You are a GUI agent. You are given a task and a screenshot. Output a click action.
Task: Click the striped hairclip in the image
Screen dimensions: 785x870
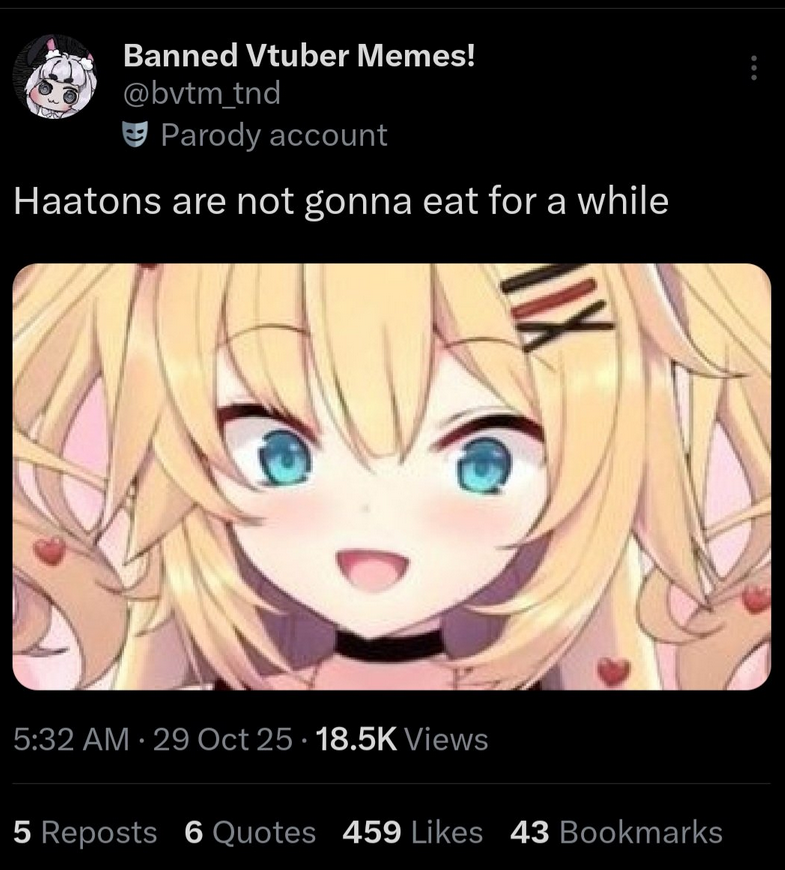coord(556,305)
